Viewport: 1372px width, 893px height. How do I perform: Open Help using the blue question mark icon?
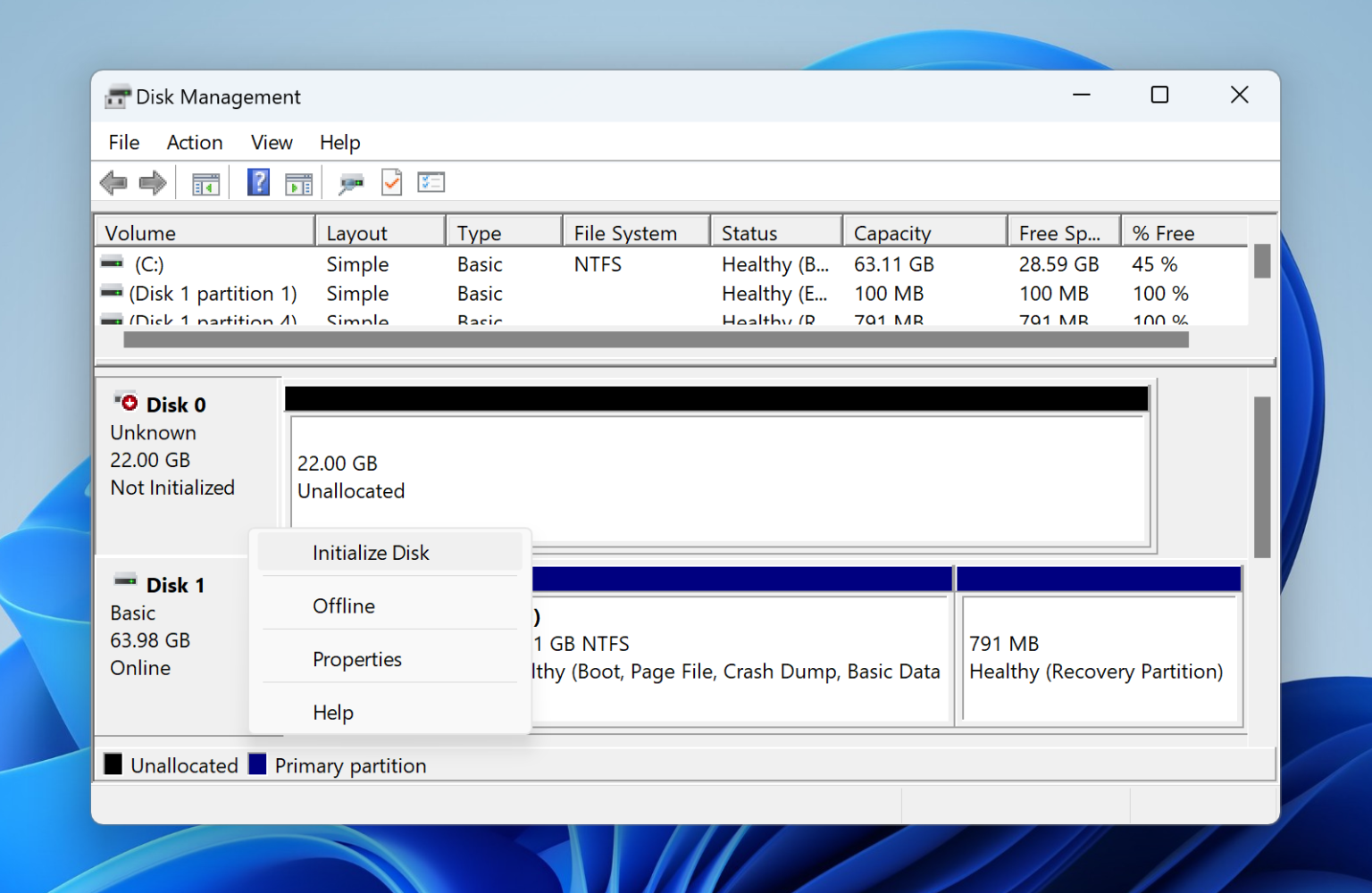click(x=257, y=182)
